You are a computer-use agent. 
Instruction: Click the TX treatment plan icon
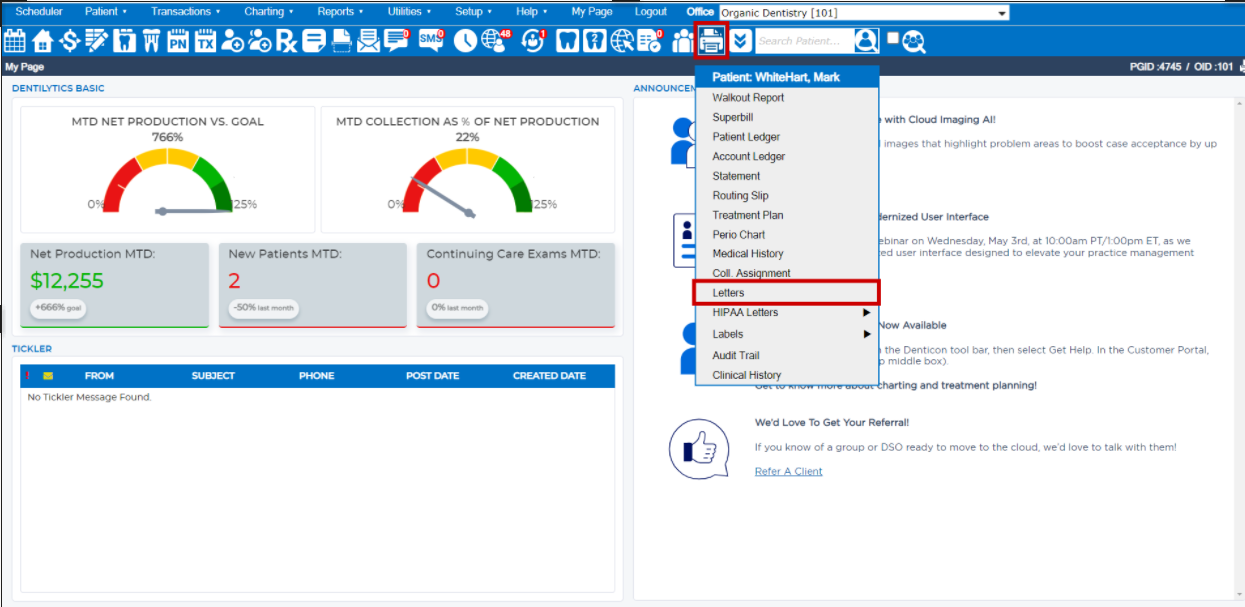pos(205,41)
